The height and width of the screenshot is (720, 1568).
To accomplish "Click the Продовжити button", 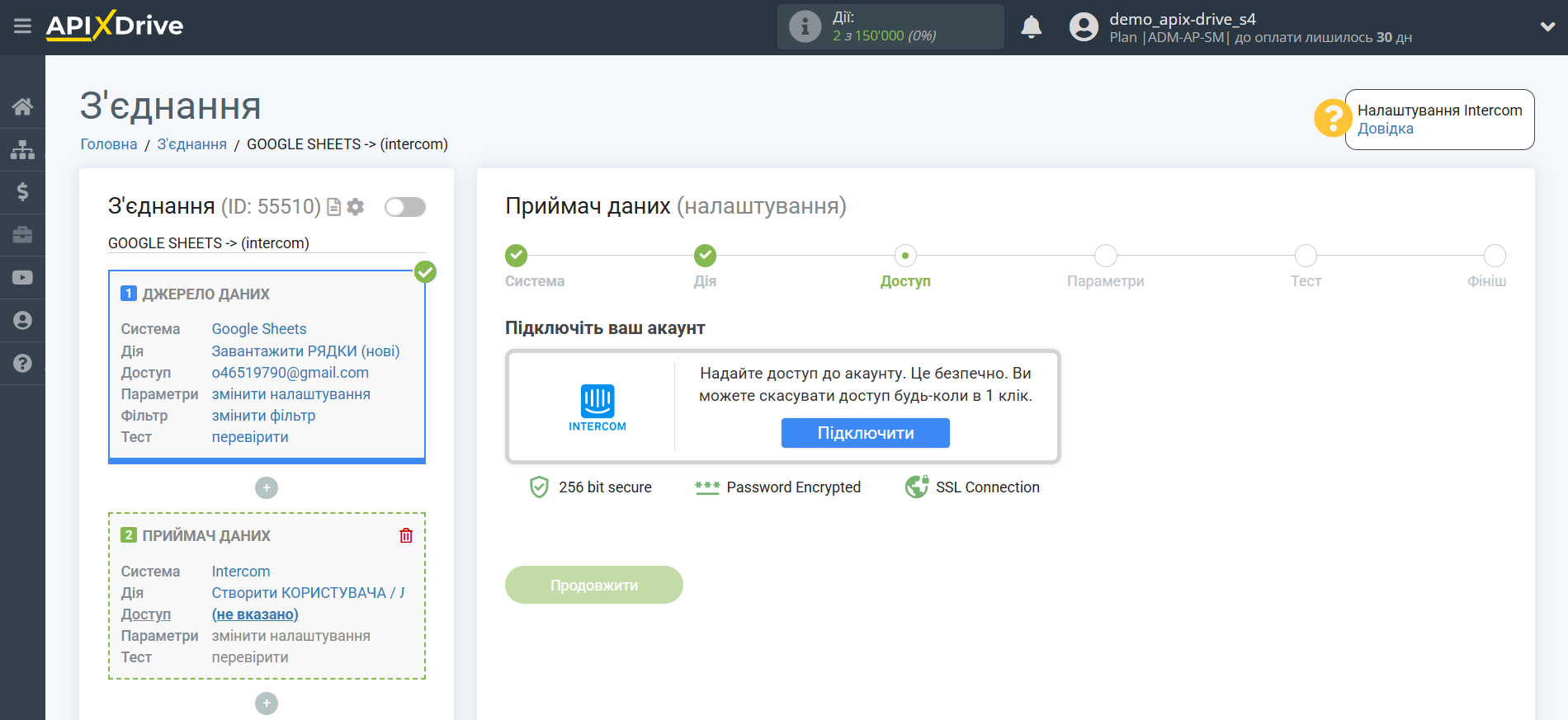I will (593, 585).
